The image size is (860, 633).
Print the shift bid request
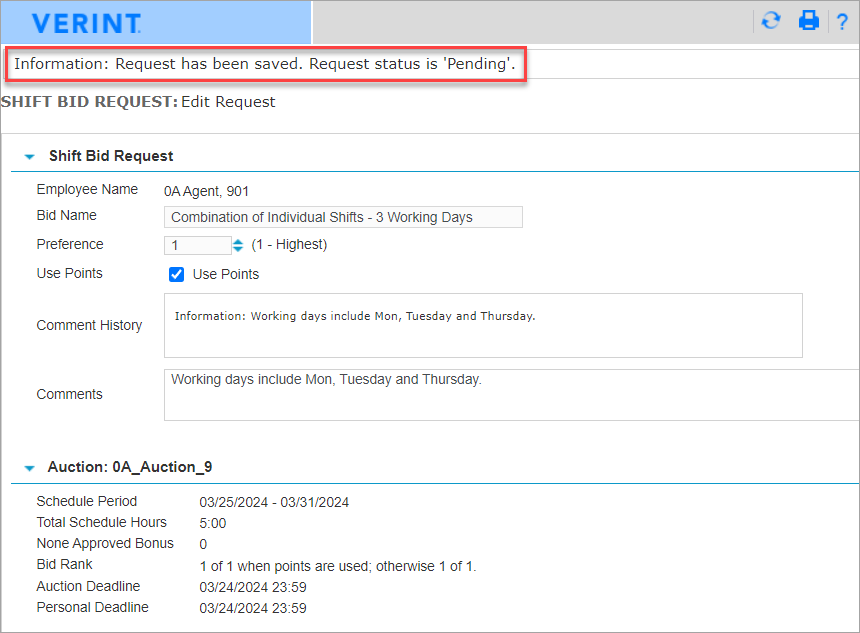point(809,20)
